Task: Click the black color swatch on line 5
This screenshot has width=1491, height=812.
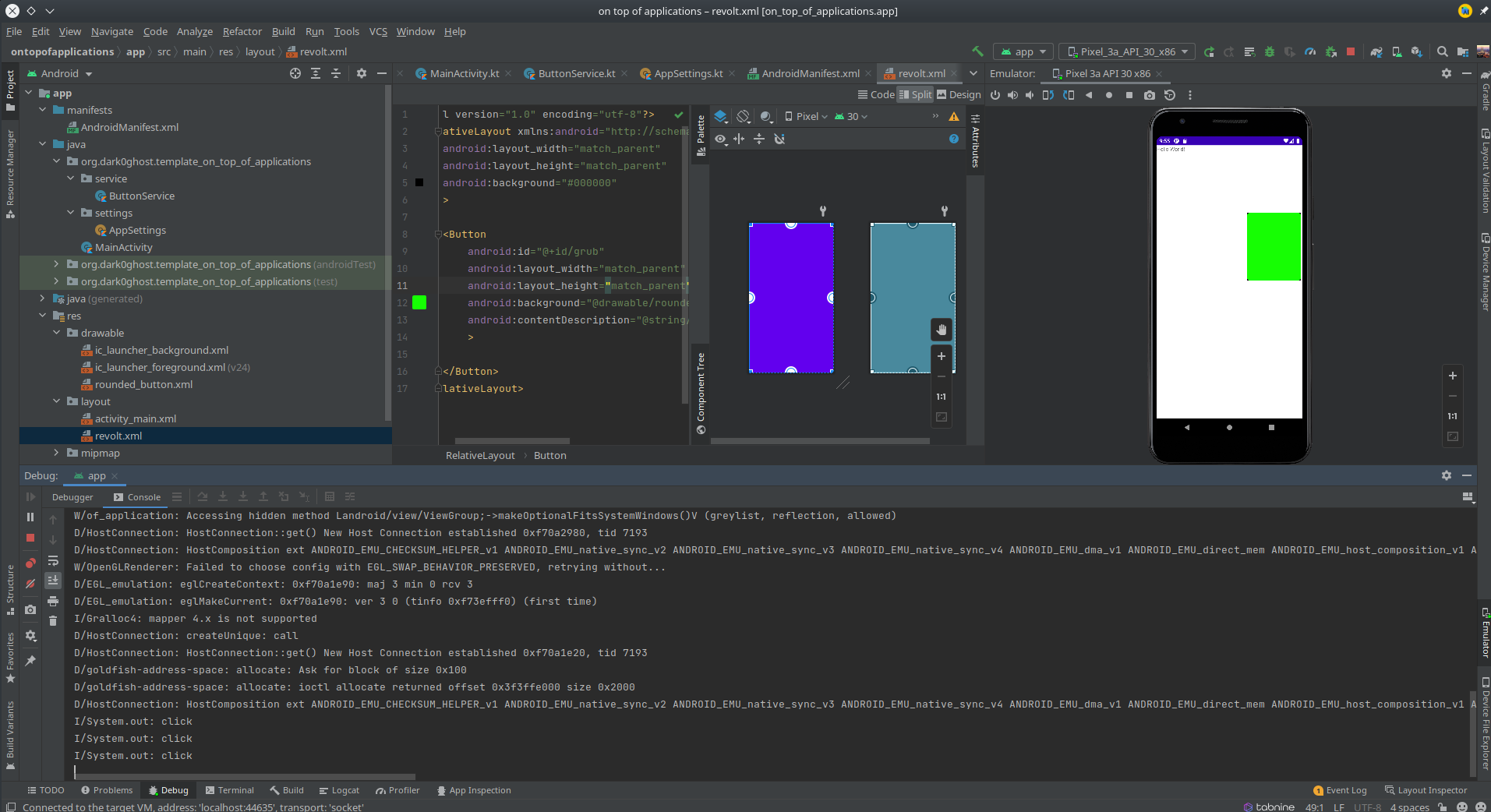Action: coord(419,182)
